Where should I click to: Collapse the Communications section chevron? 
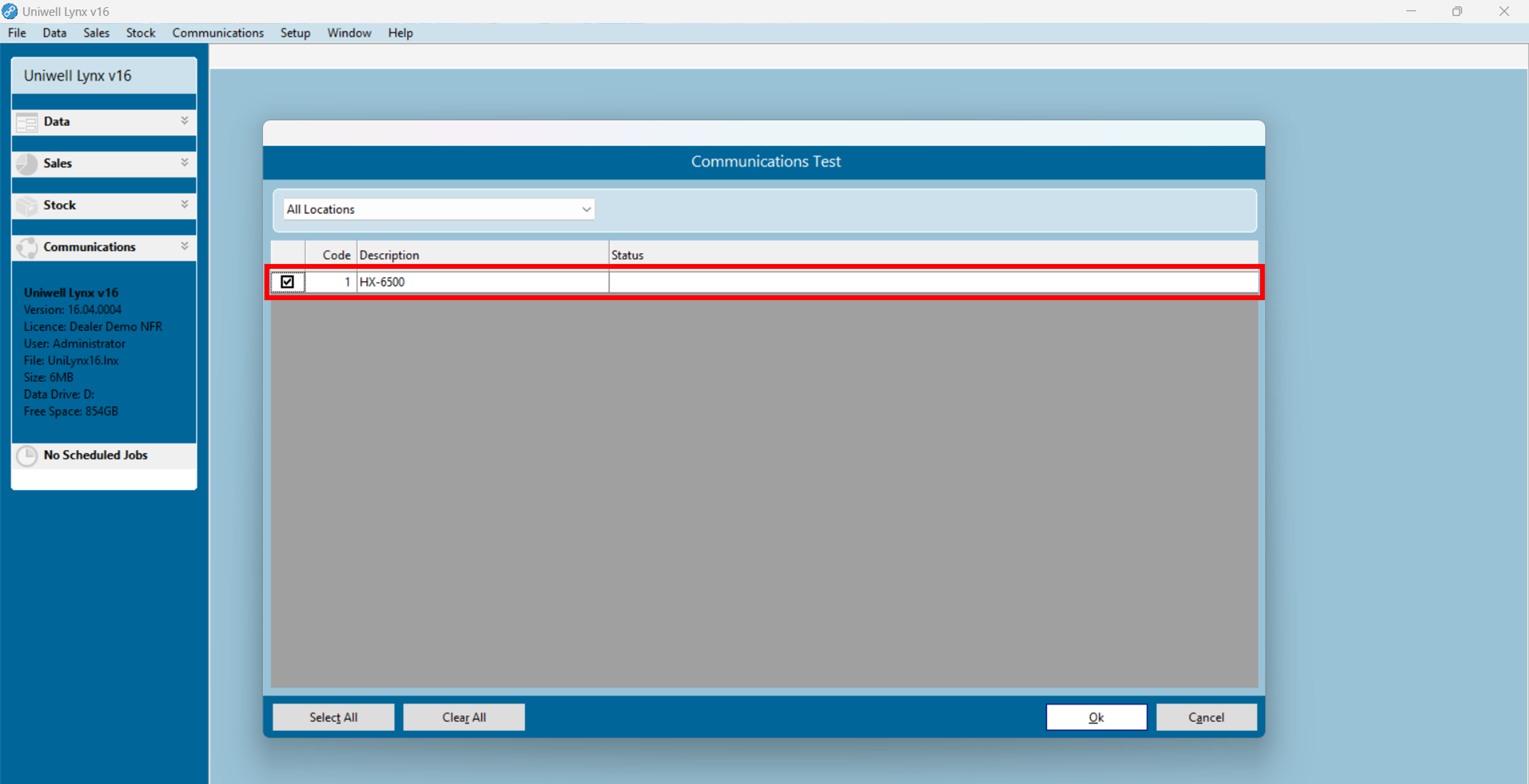(185, 247)
